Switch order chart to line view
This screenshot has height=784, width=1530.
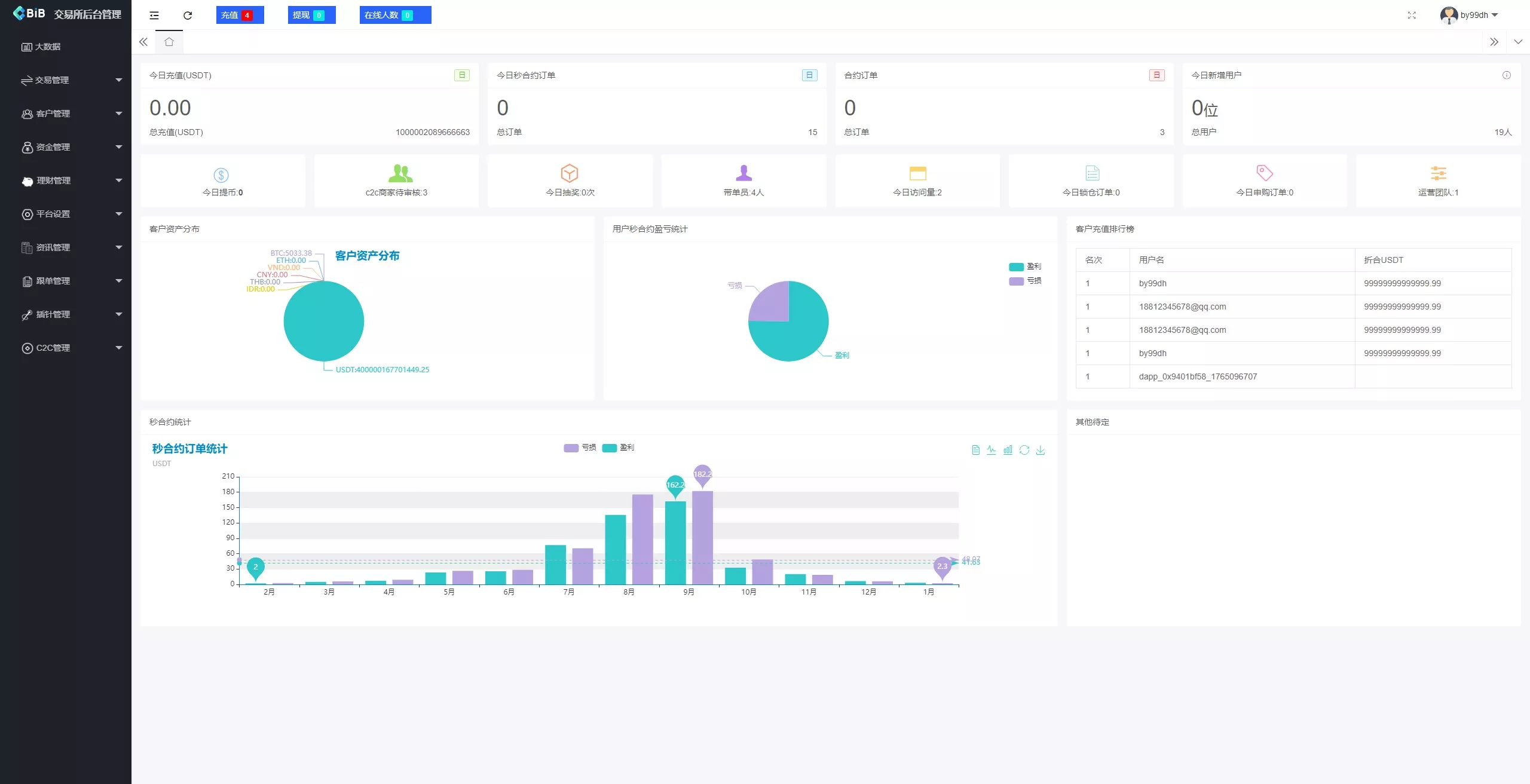992,450
